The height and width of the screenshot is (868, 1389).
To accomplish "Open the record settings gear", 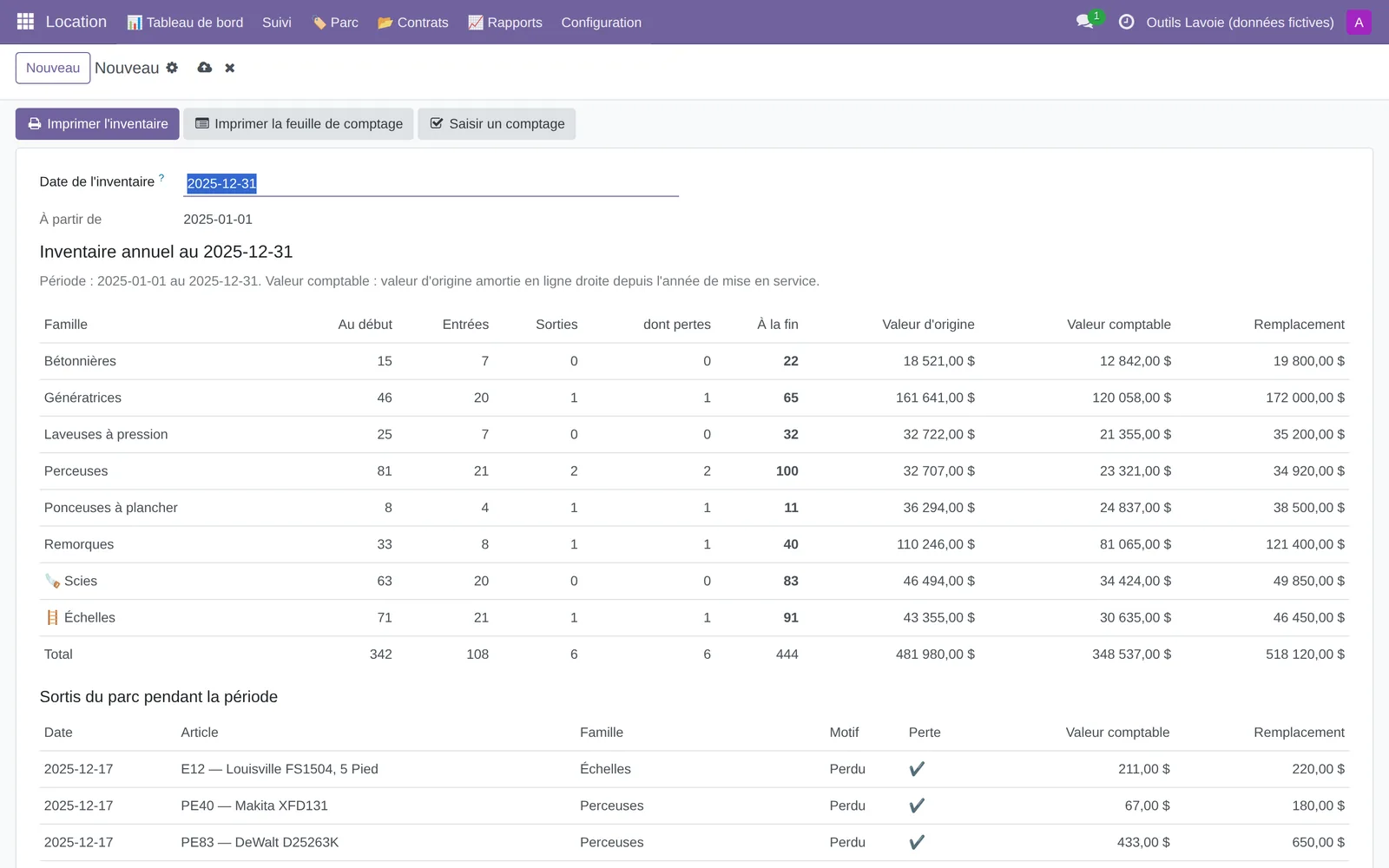I will pyautogui.click(x=172, y=68).
